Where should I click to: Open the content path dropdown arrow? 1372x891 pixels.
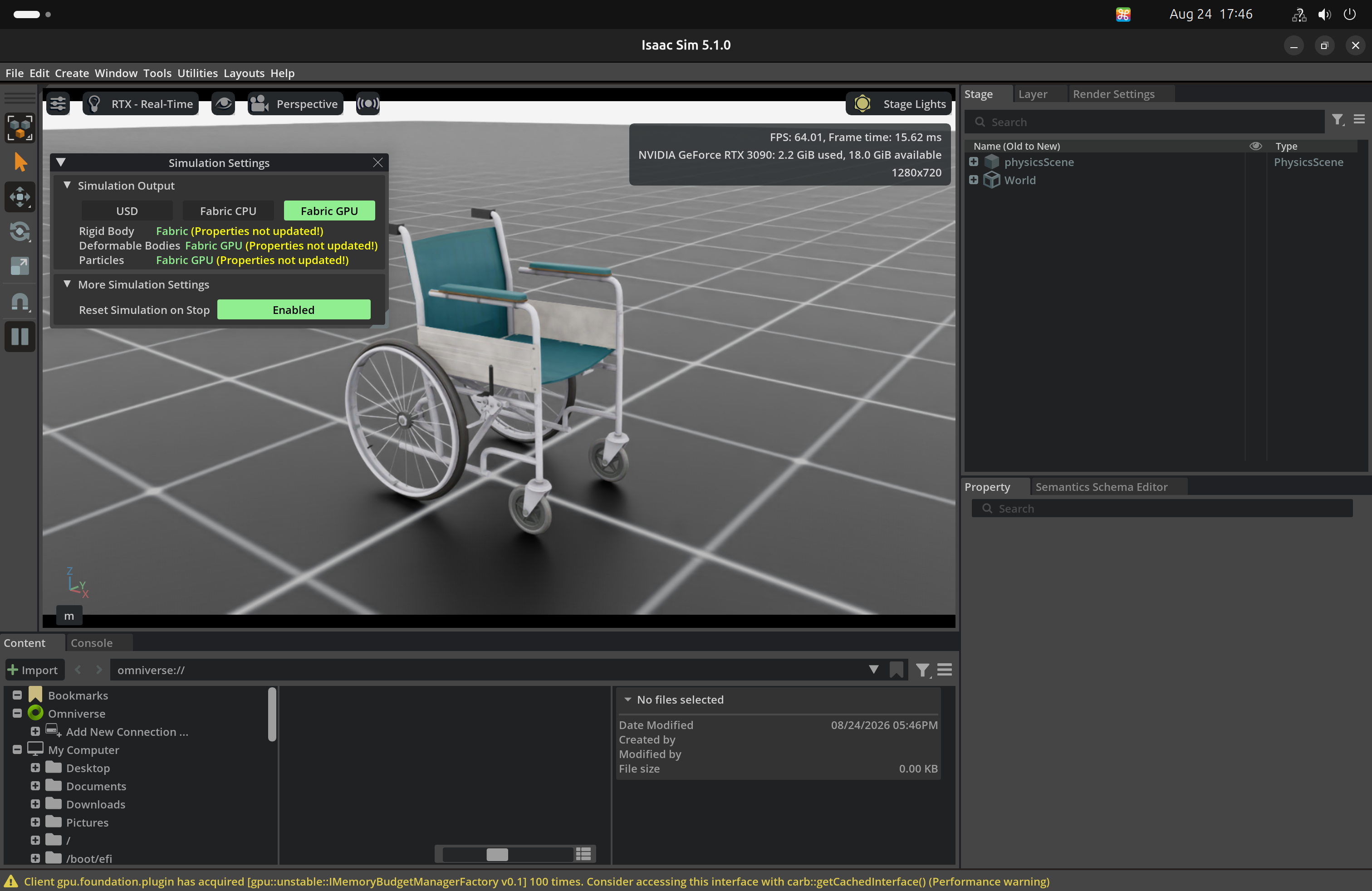874,670
